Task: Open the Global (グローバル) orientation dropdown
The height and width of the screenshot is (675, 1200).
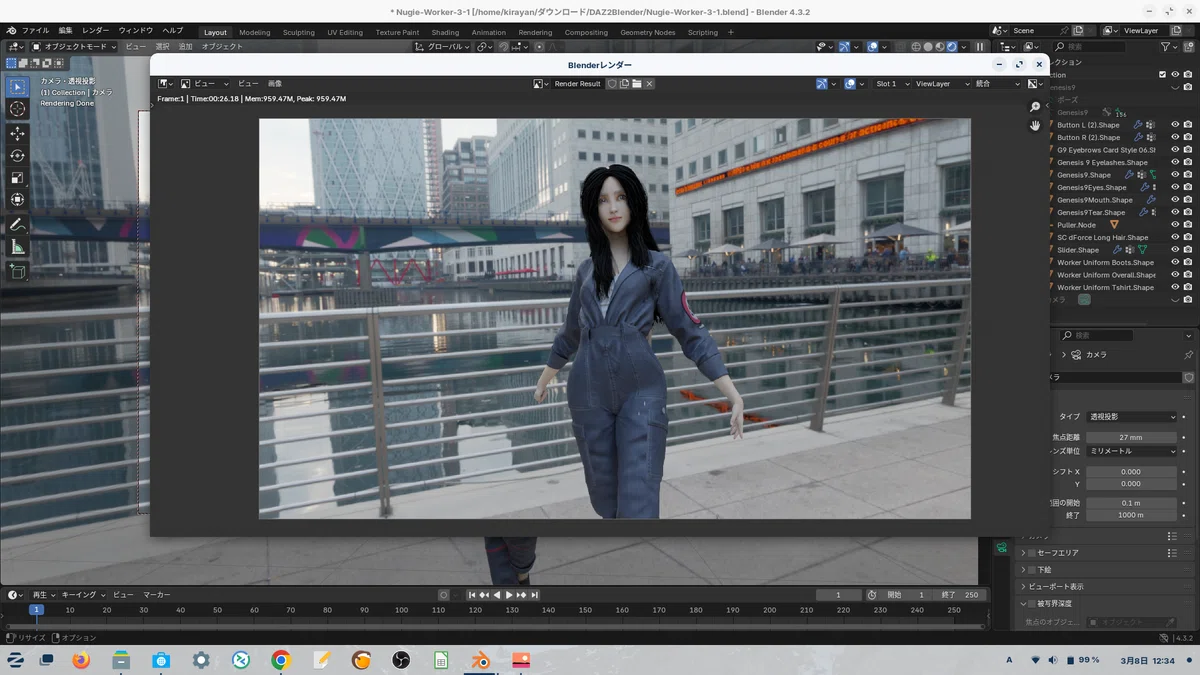Action: [x=443, y=46]
